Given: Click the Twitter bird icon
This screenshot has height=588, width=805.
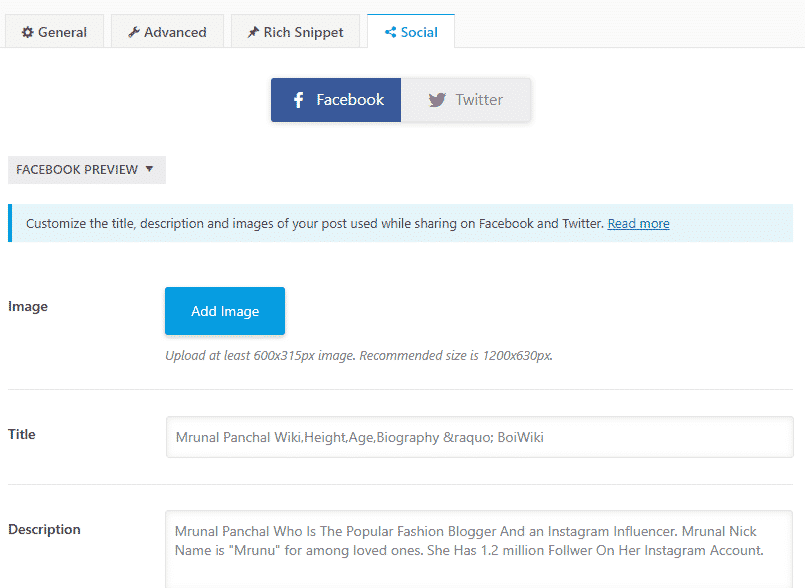Looking at the screenshot, I should (x=437, y=100).
